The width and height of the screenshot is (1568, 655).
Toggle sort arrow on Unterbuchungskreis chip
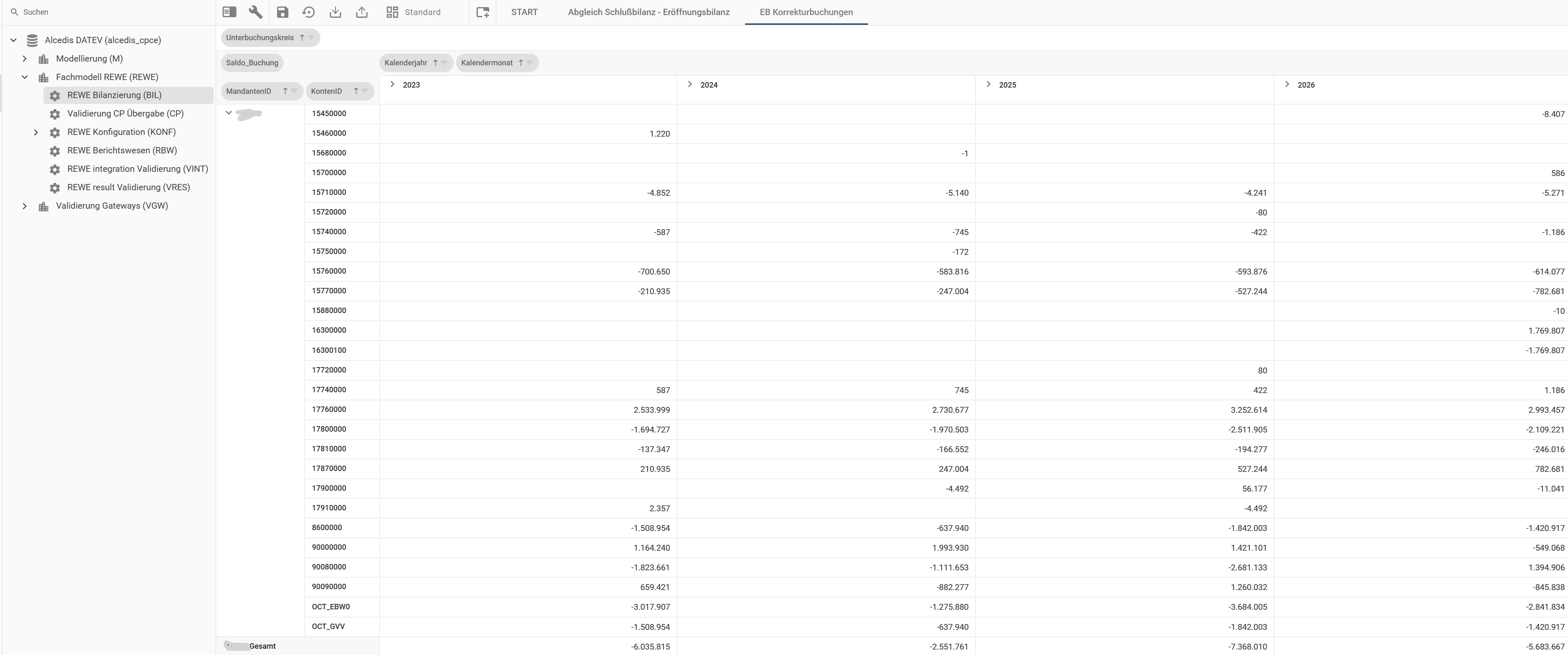[x=302, y=38]
